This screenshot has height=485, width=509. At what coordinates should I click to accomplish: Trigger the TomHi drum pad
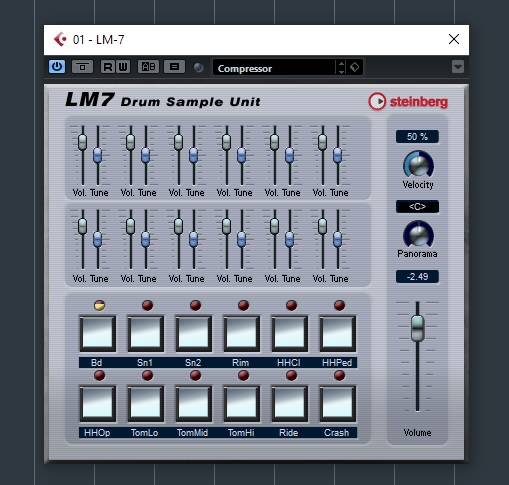tap(242, 404)
